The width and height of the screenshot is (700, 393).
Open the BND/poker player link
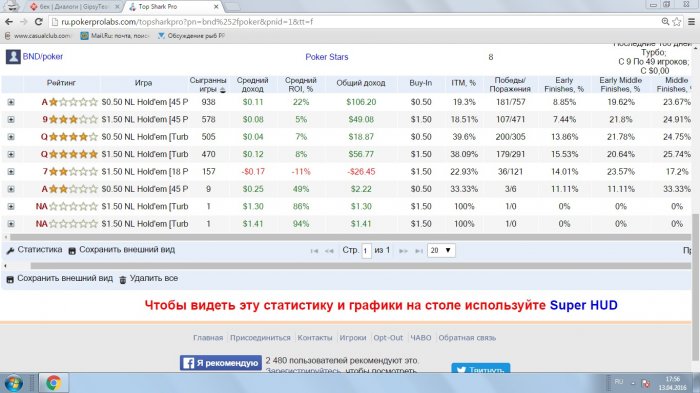(x=42, y=57)
